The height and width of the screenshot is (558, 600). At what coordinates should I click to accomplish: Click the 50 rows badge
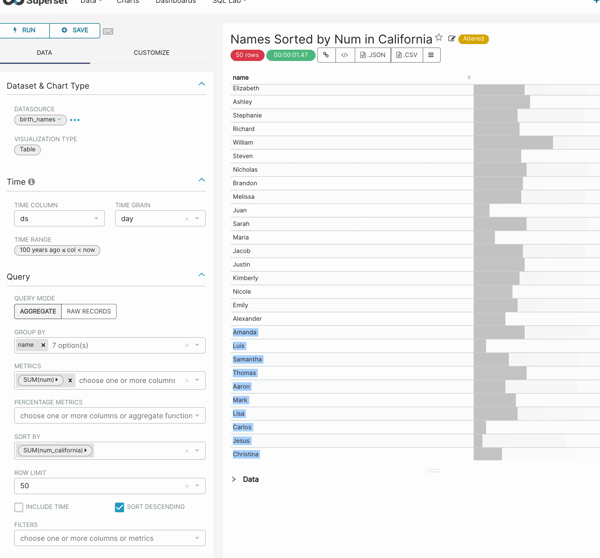[x=247, y=55]
